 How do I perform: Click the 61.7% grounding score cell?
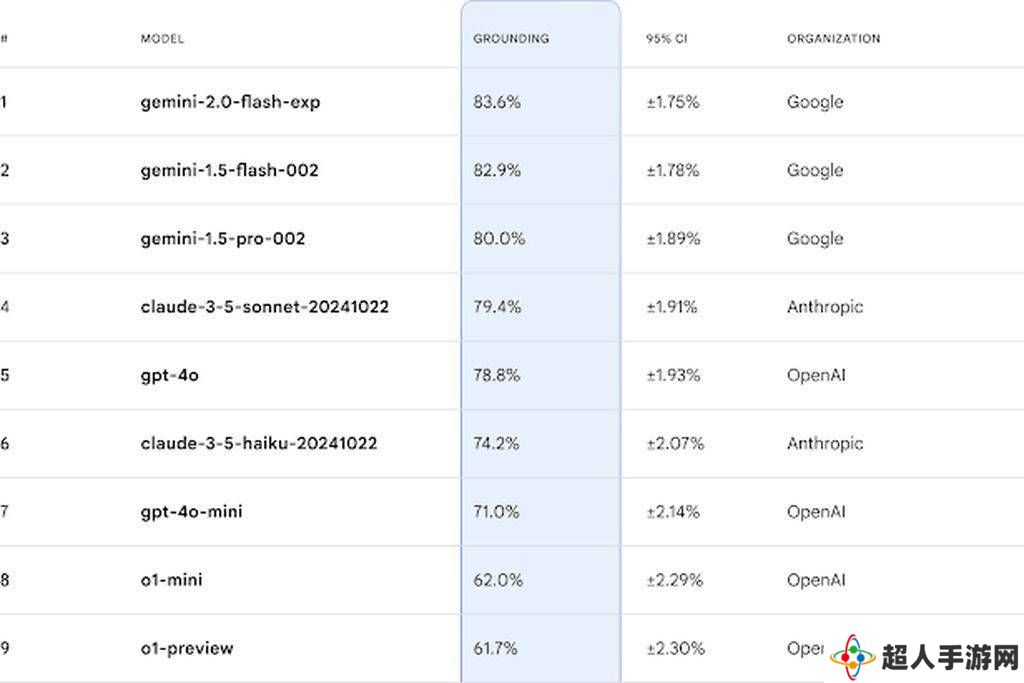point(495,648)
